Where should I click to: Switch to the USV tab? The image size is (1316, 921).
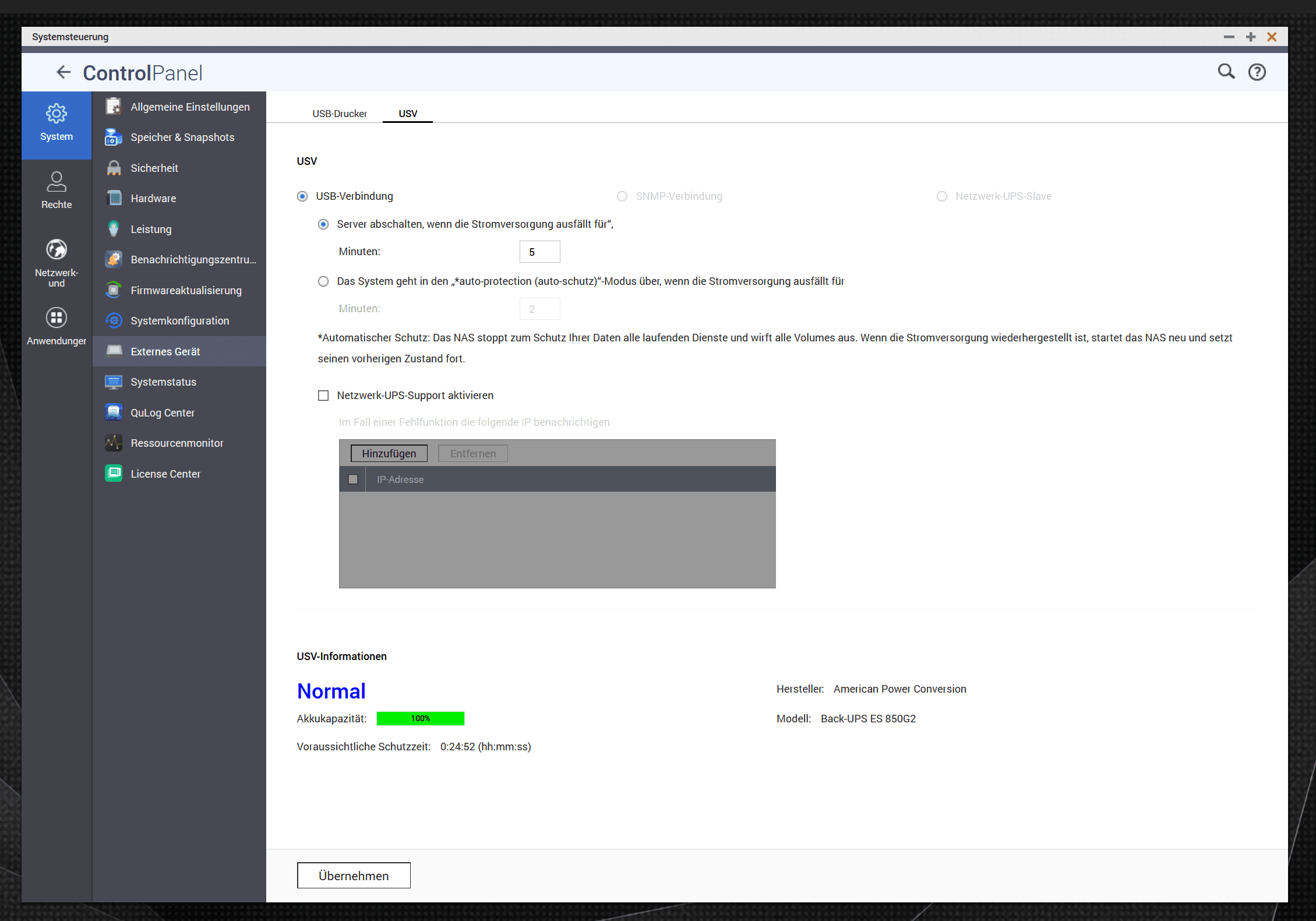point(408,114)
